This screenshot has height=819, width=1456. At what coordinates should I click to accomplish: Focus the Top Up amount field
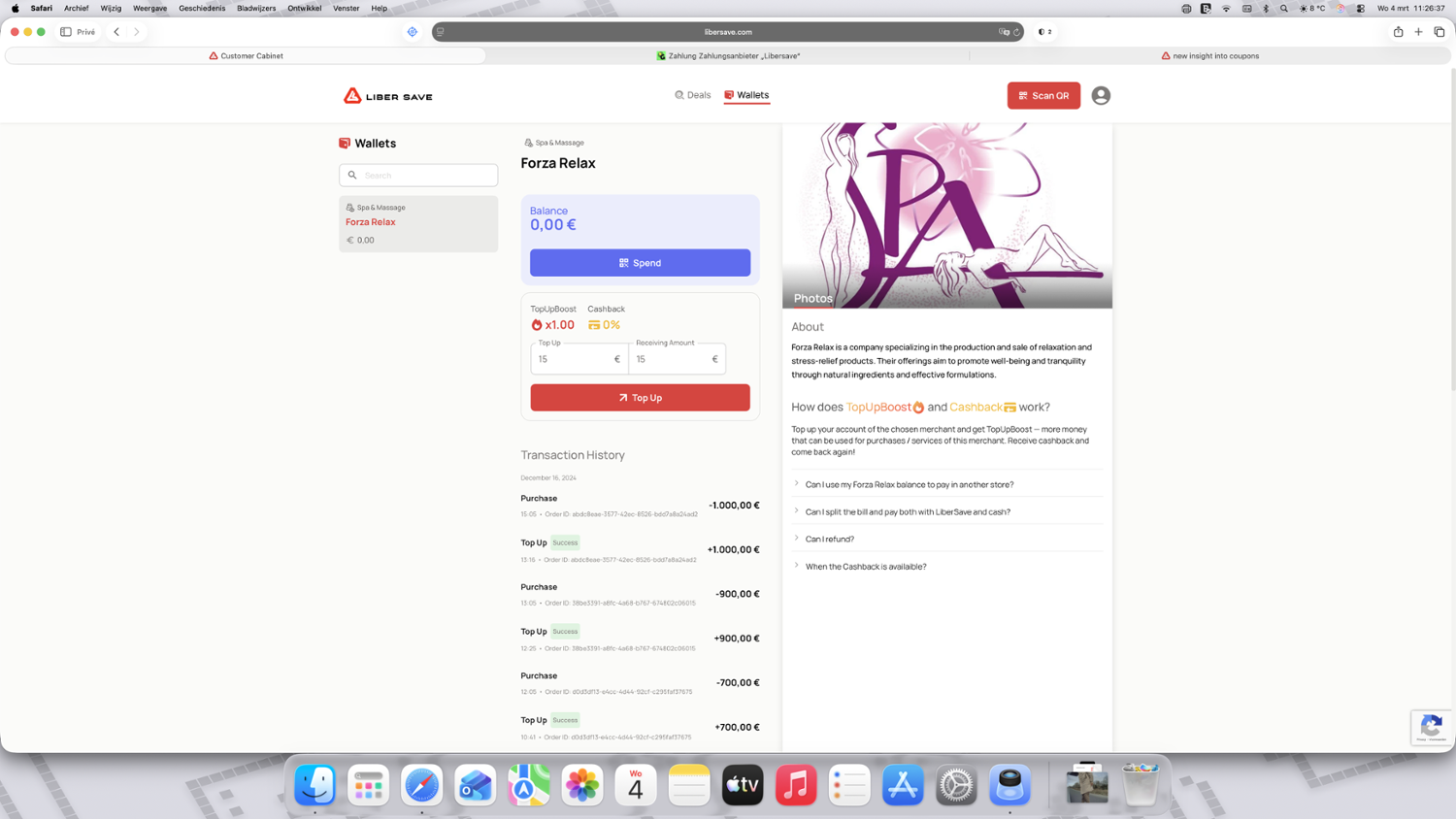[575, 359]
